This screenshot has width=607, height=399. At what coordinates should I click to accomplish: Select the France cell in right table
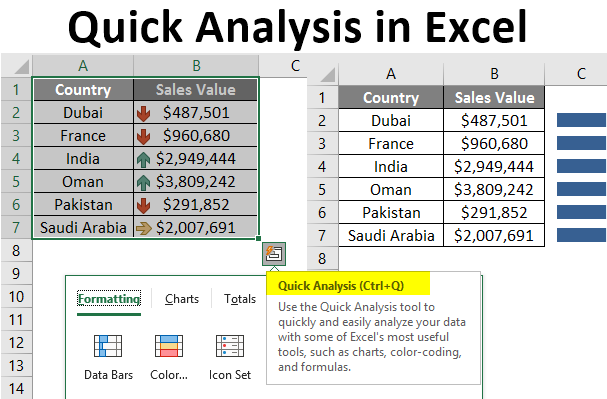point(391,144)
